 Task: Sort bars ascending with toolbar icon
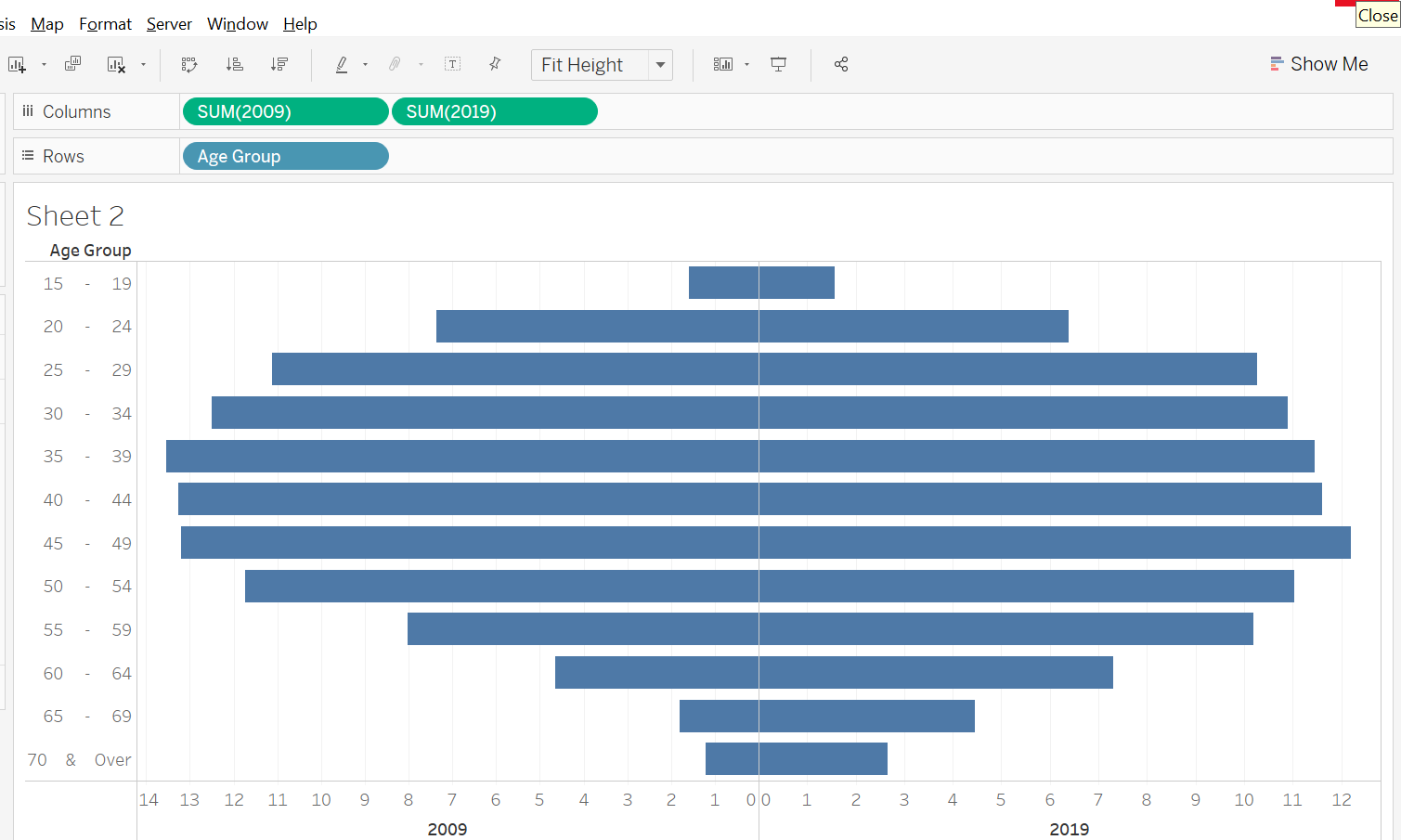point(235,64)
